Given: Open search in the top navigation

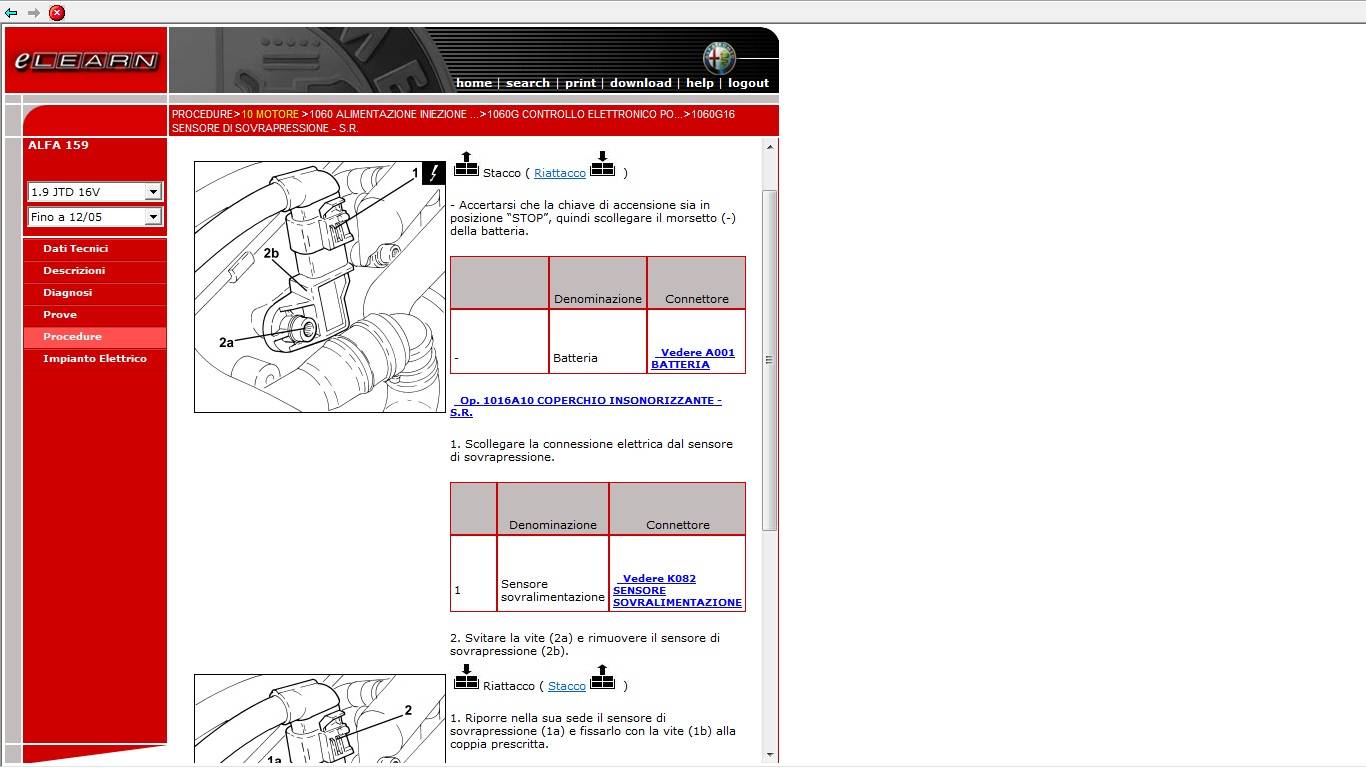Looking at the screenshot, I should pos(528,83).
